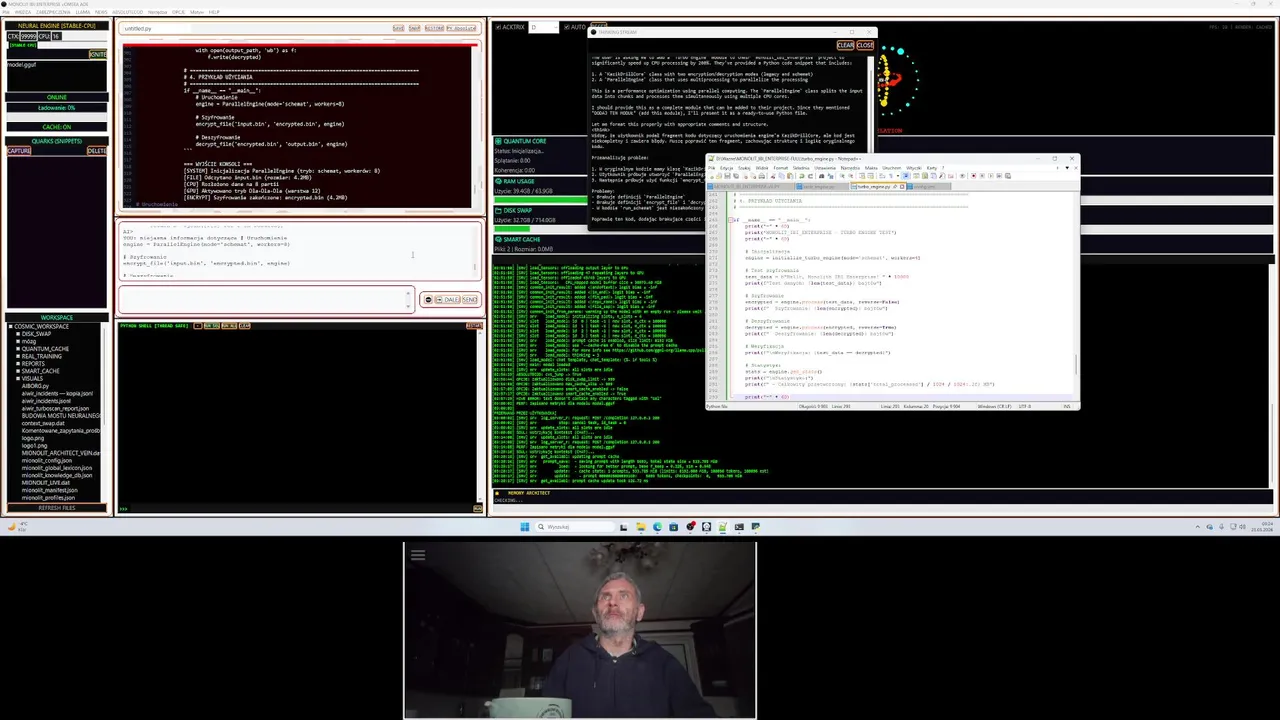1280x720 pixels.
Task: Click the Save icon in Notepad++ toolbar
Action: (727, 176)
